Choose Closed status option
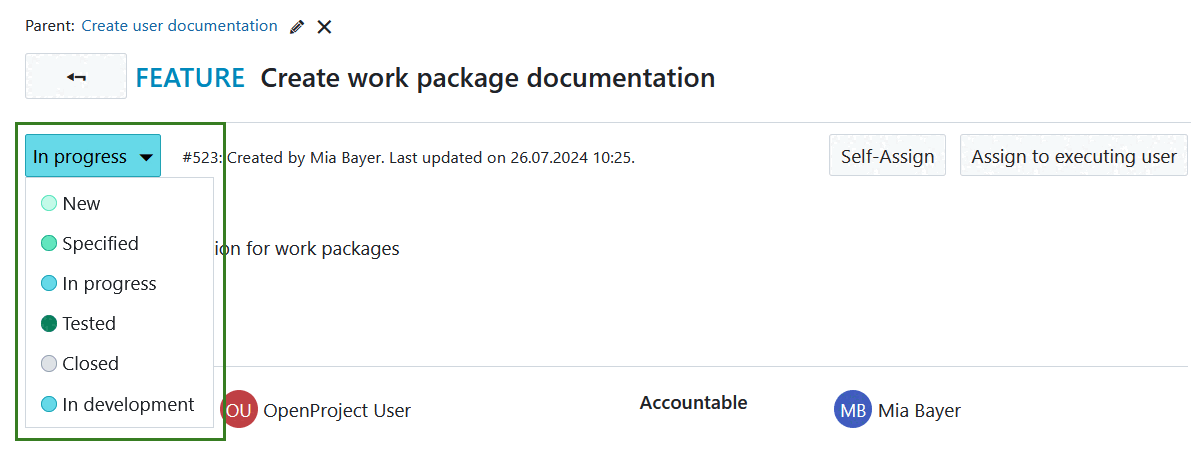The image size is (1191, 465). click(x=90, y=363)
